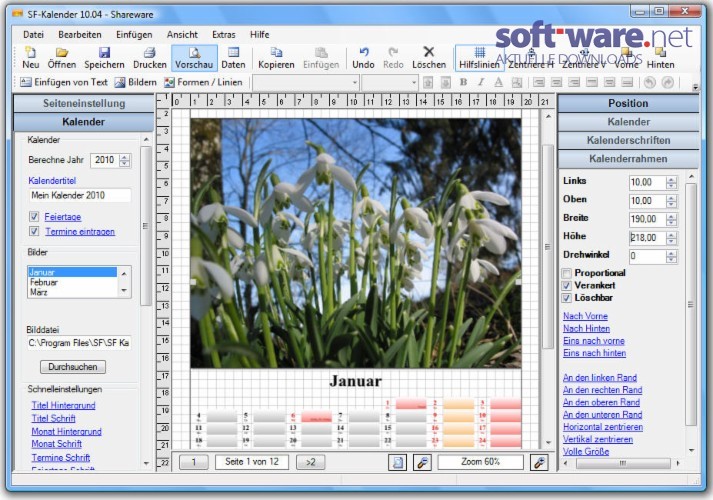This screenshot has width=713, height=500.
Task: Click the zoom in magnifier button
Action: [x=539, y=462]
